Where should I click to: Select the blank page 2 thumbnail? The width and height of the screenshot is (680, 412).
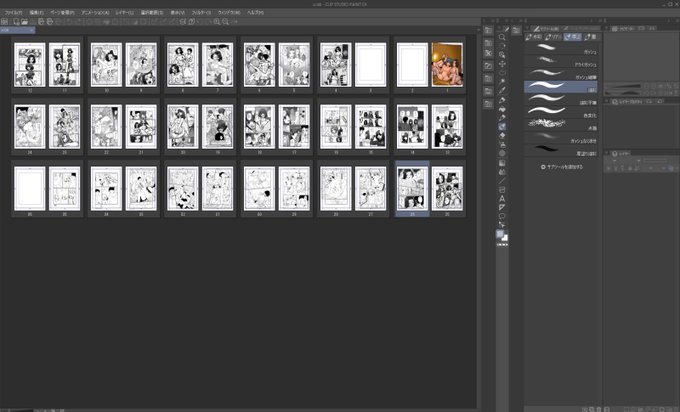coord(412,65)
